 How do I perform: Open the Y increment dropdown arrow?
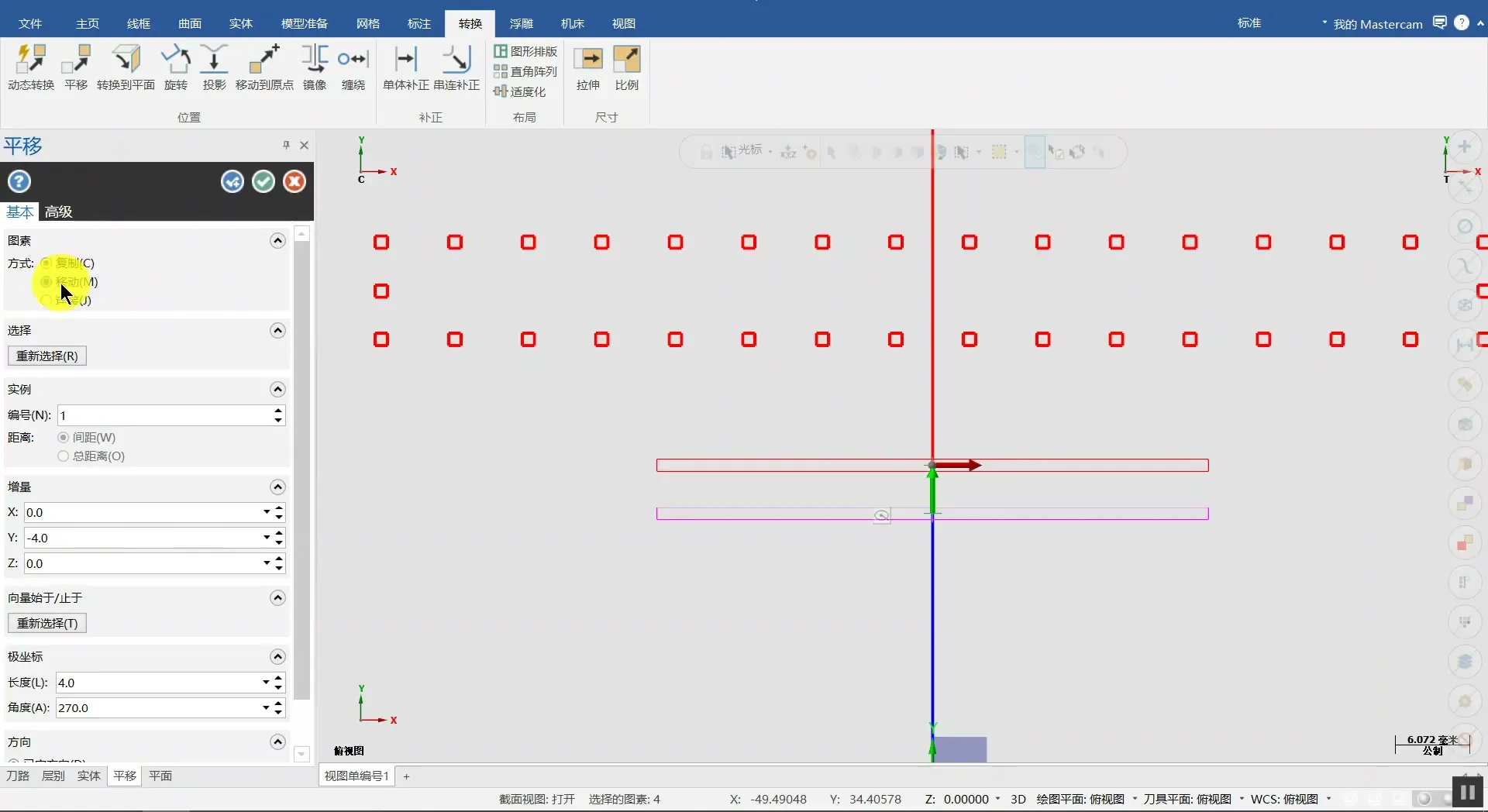pos(267,538)
